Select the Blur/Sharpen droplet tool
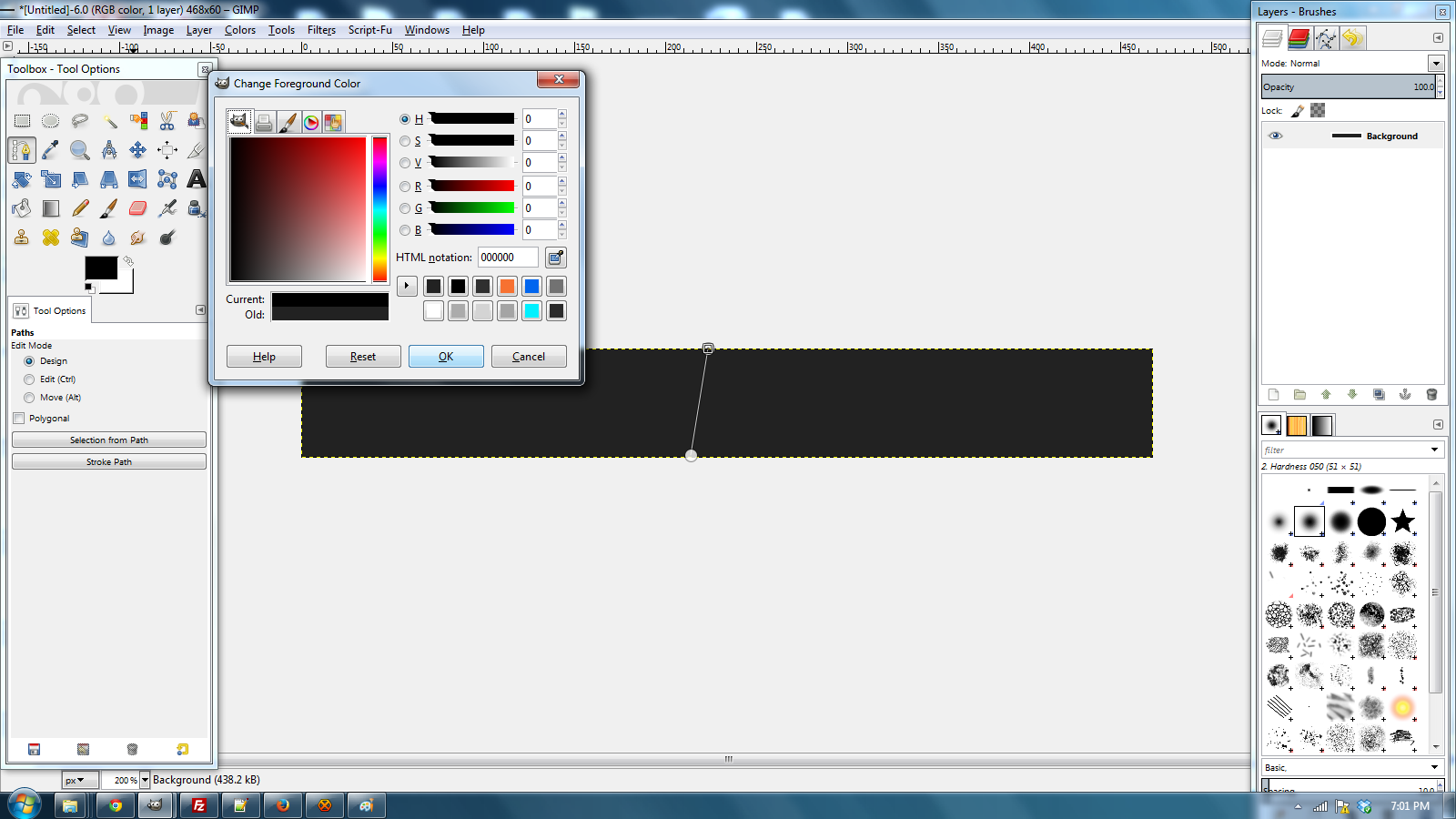The width and height of the screenshot is (1456, 819). point(109,238)
